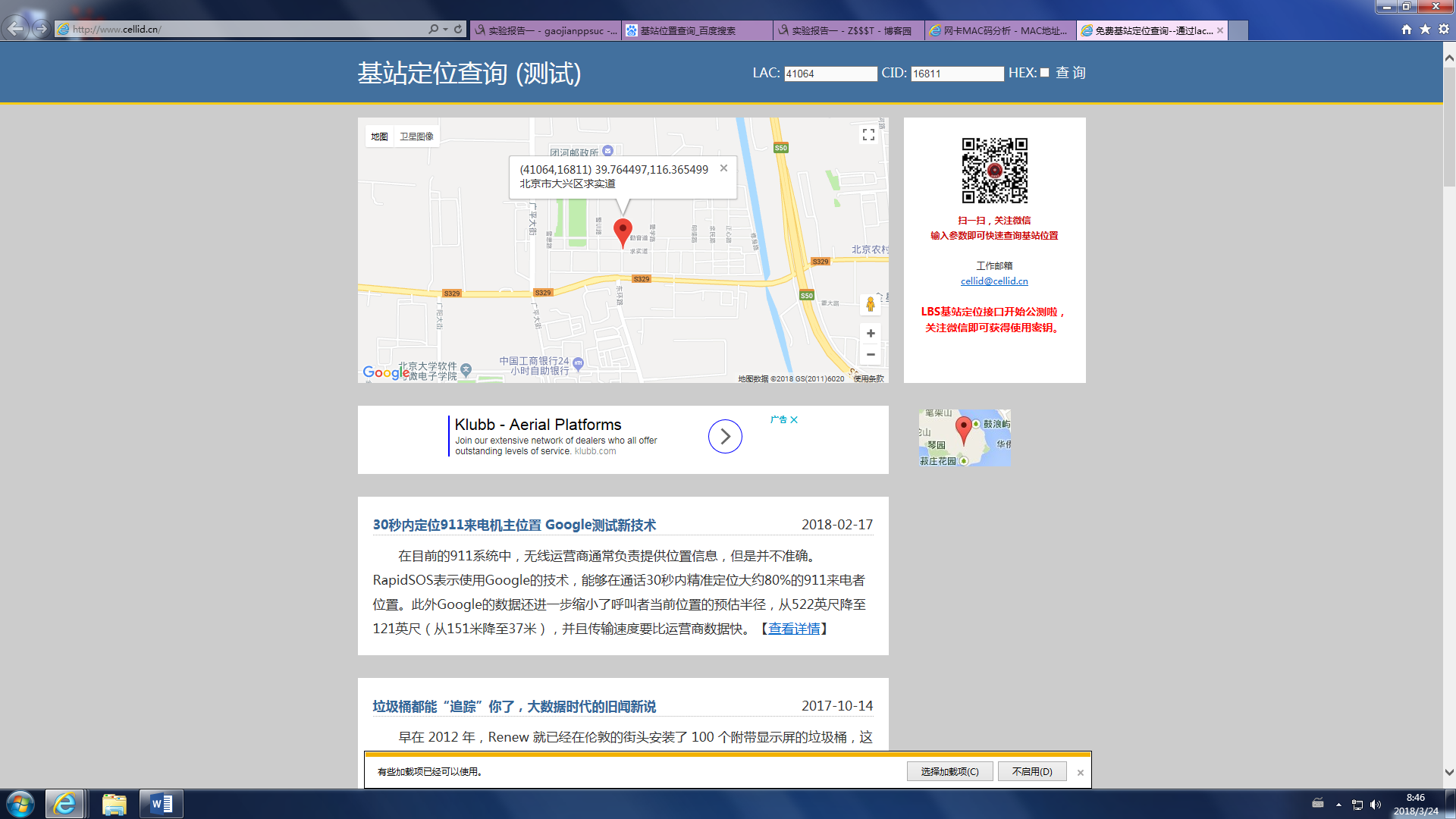Click the map fullscreen toggle icon
The height and width of the screenshot is (819, 1456).
point(868,135)
